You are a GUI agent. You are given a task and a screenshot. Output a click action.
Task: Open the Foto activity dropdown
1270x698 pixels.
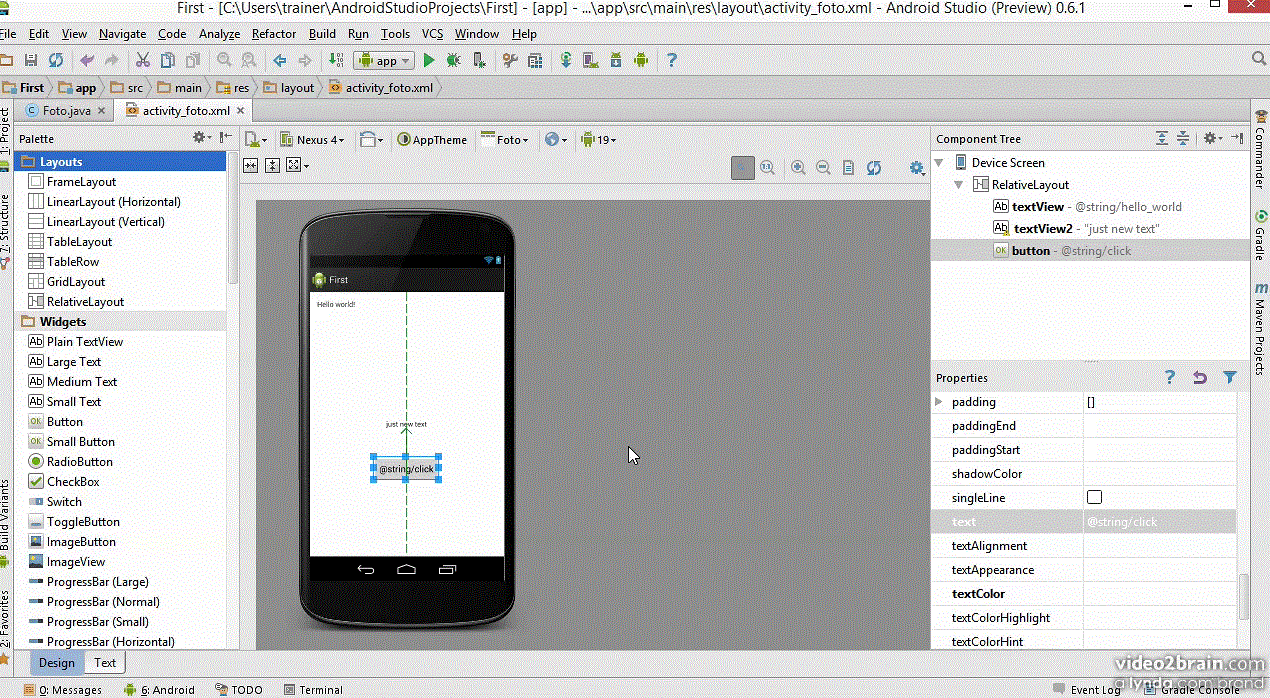coord(505,139)
